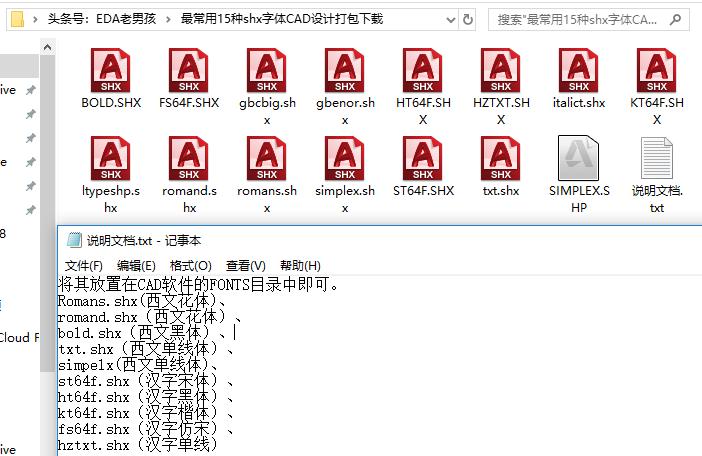
Task: Click the search magnifier icon
Action: coord(676,19)
